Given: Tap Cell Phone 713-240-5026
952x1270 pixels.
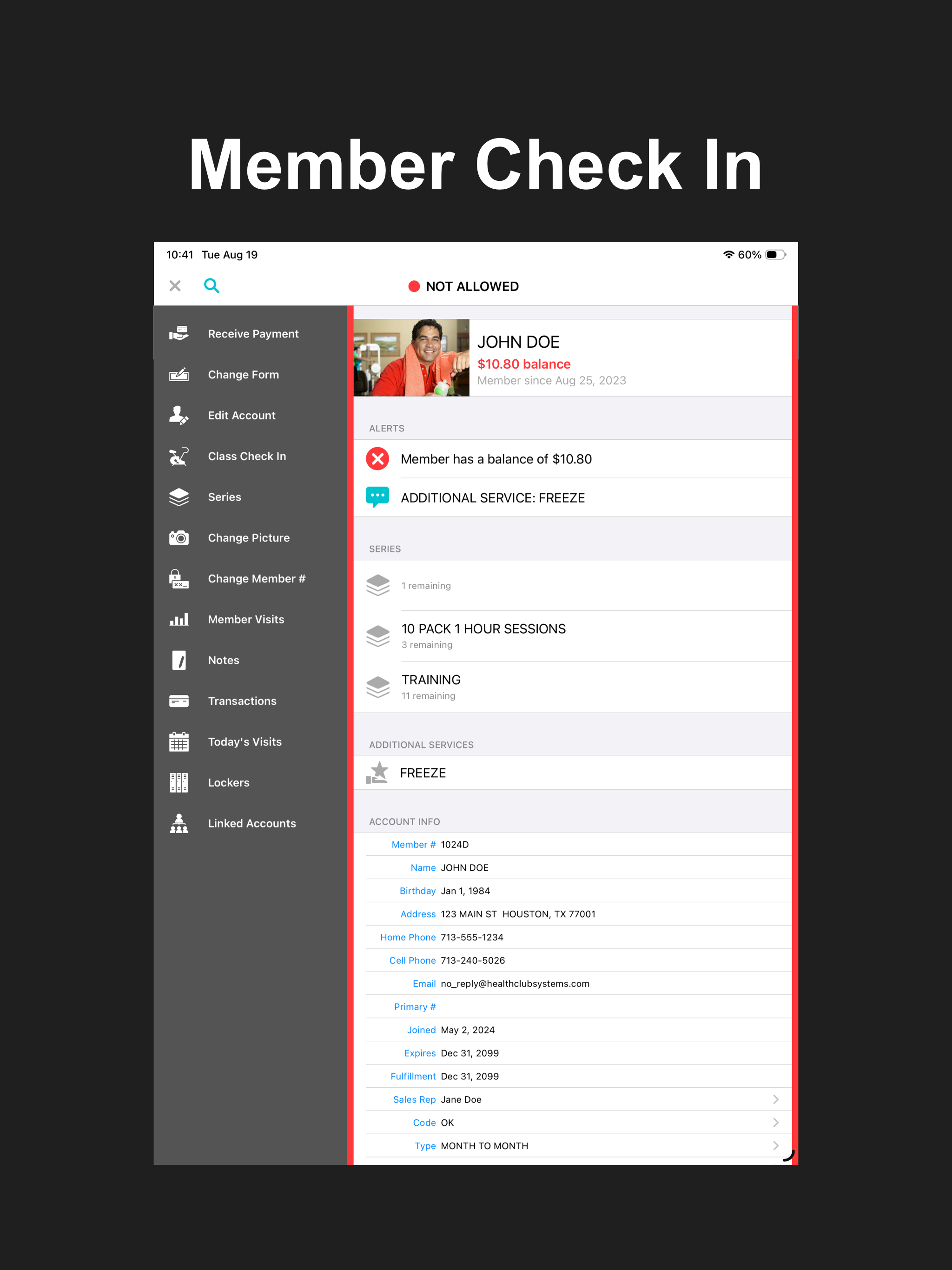Looking at the screenshot, I should 473,960.
